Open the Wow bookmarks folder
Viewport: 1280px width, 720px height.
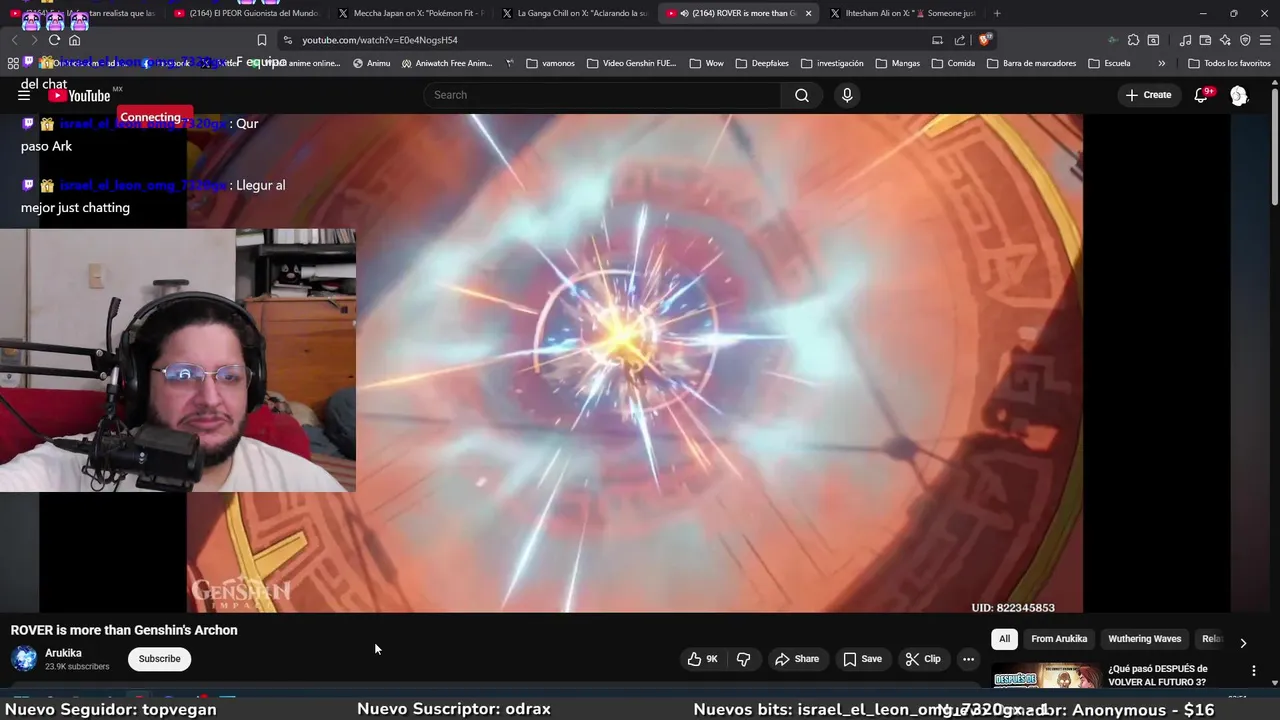[707, 63]
